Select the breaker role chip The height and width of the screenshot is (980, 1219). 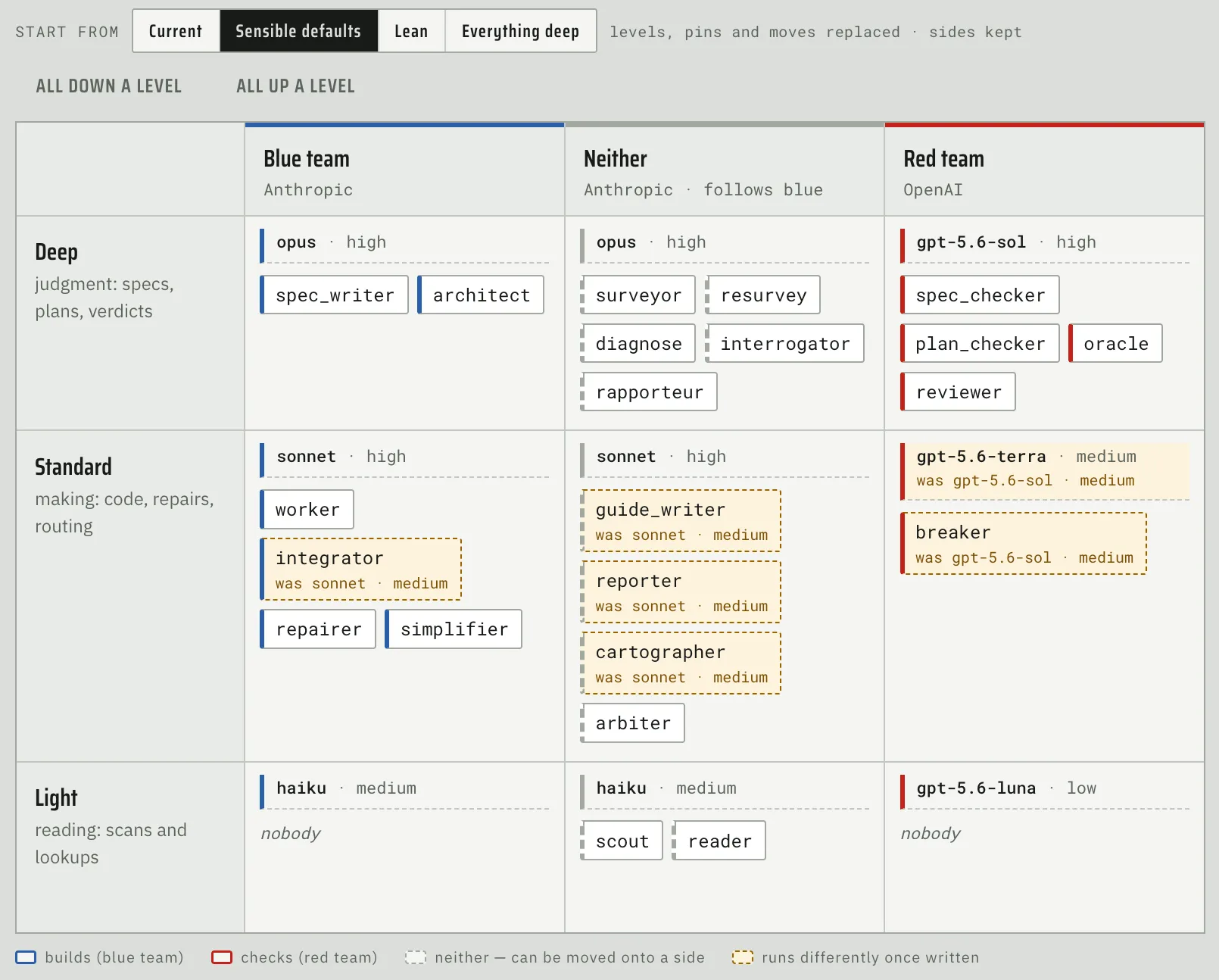pyautogui.click(x=1024, y=543)
